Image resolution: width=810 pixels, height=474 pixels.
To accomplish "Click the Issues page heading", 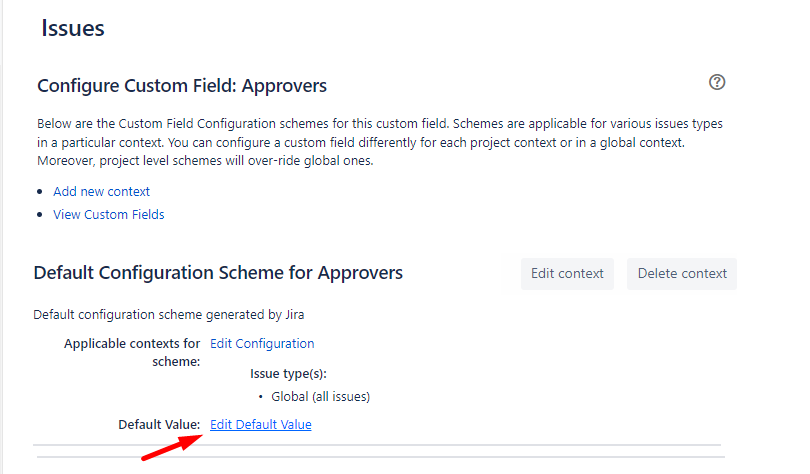I will click(x=73, y=28).
